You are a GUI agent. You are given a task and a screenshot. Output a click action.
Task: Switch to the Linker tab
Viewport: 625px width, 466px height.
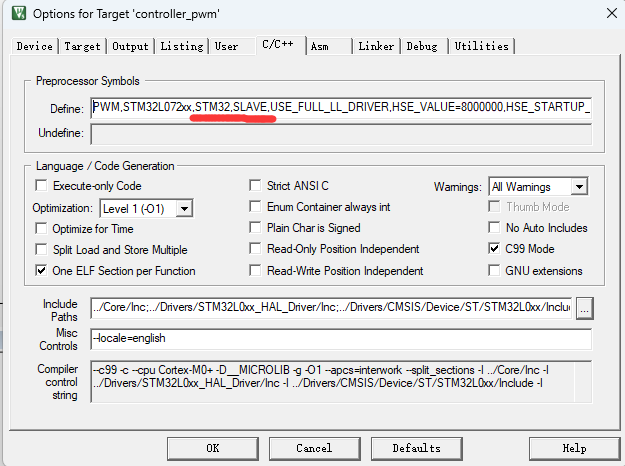(x=376, y=46)
